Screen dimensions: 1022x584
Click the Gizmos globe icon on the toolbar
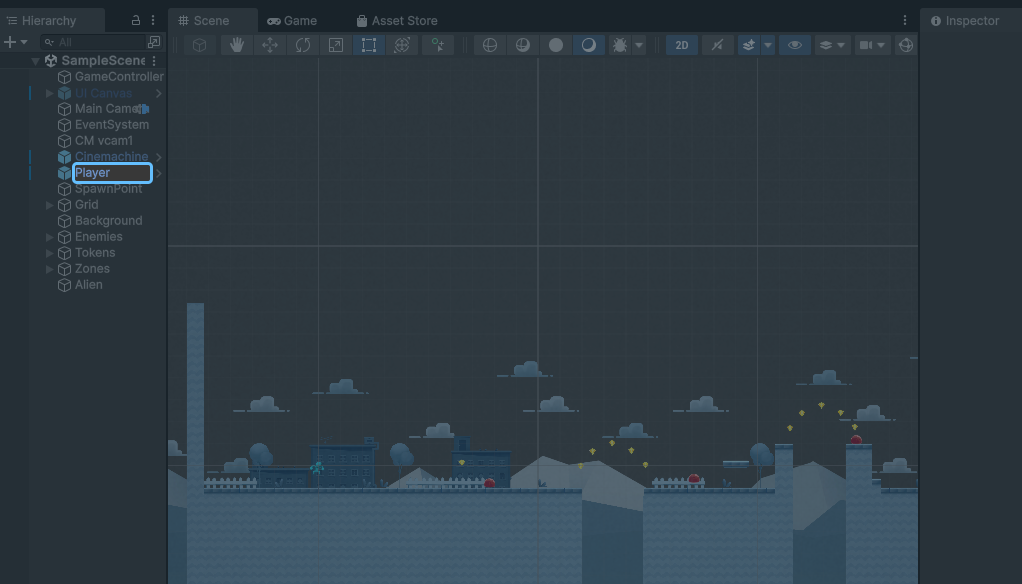coord(906,44)
